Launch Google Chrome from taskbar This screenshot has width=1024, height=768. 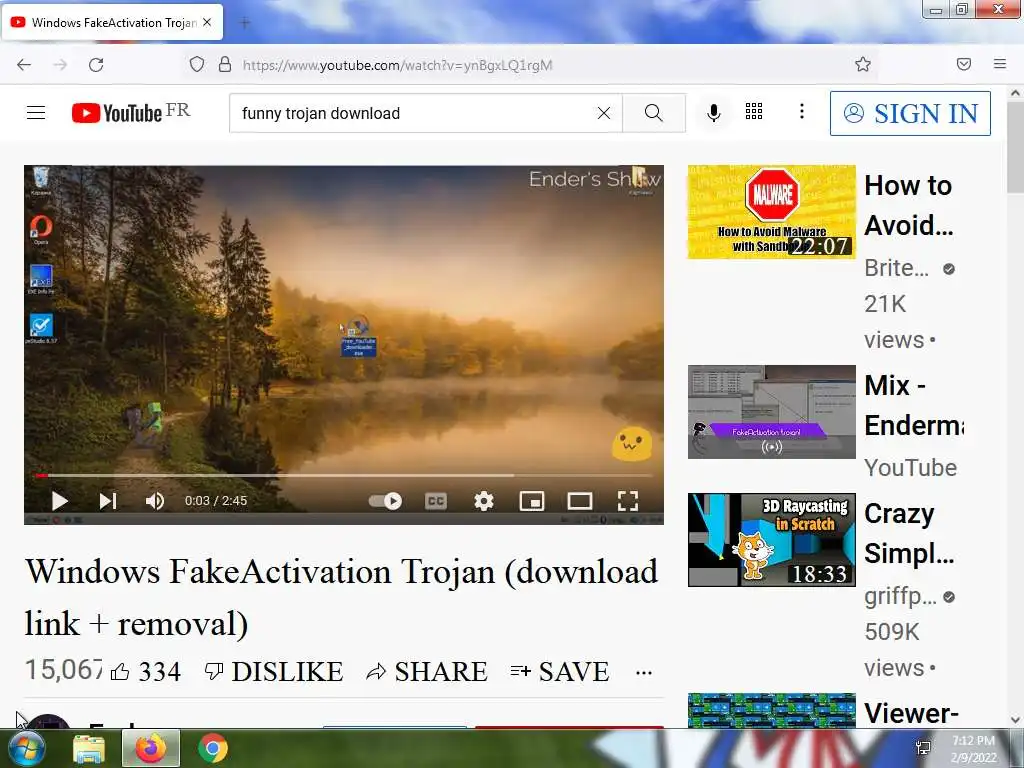tap(213, 748)
